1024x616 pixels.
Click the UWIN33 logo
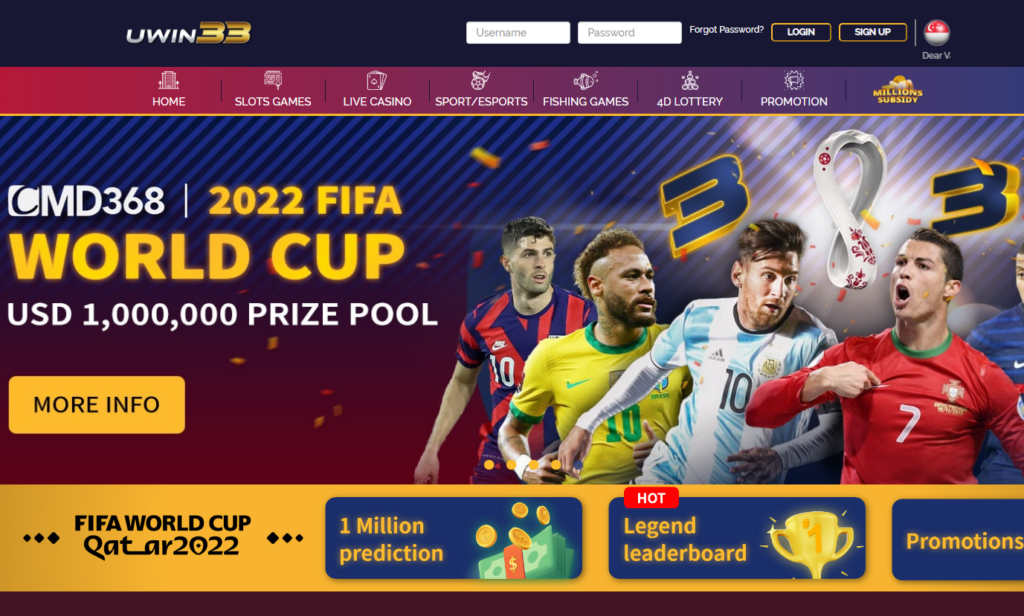click(x=188, y=33)
